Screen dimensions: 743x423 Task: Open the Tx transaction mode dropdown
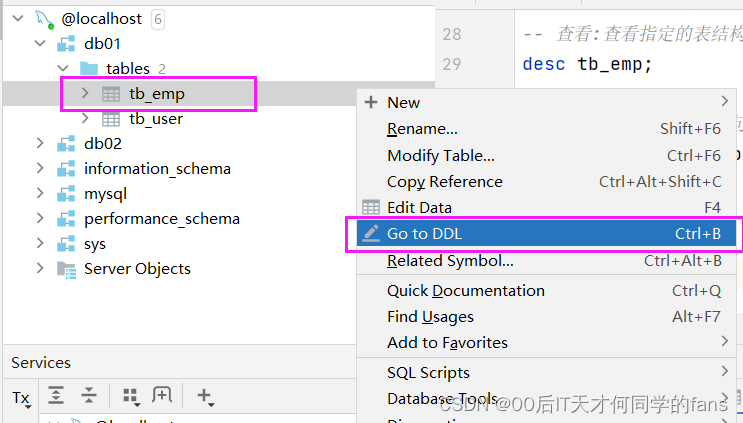click(22, 398)
